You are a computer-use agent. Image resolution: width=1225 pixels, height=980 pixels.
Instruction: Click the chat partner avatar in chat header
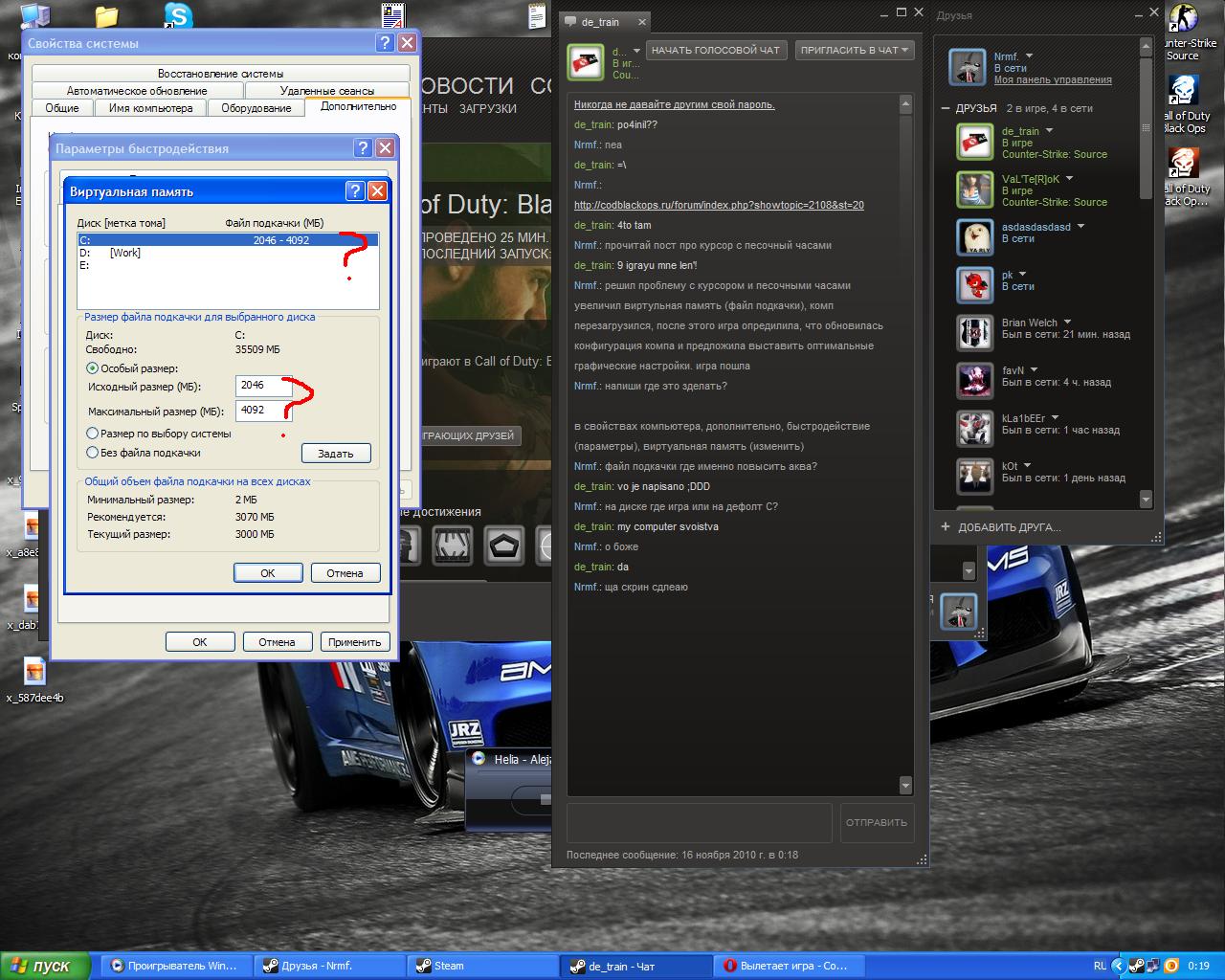(586, 62)
